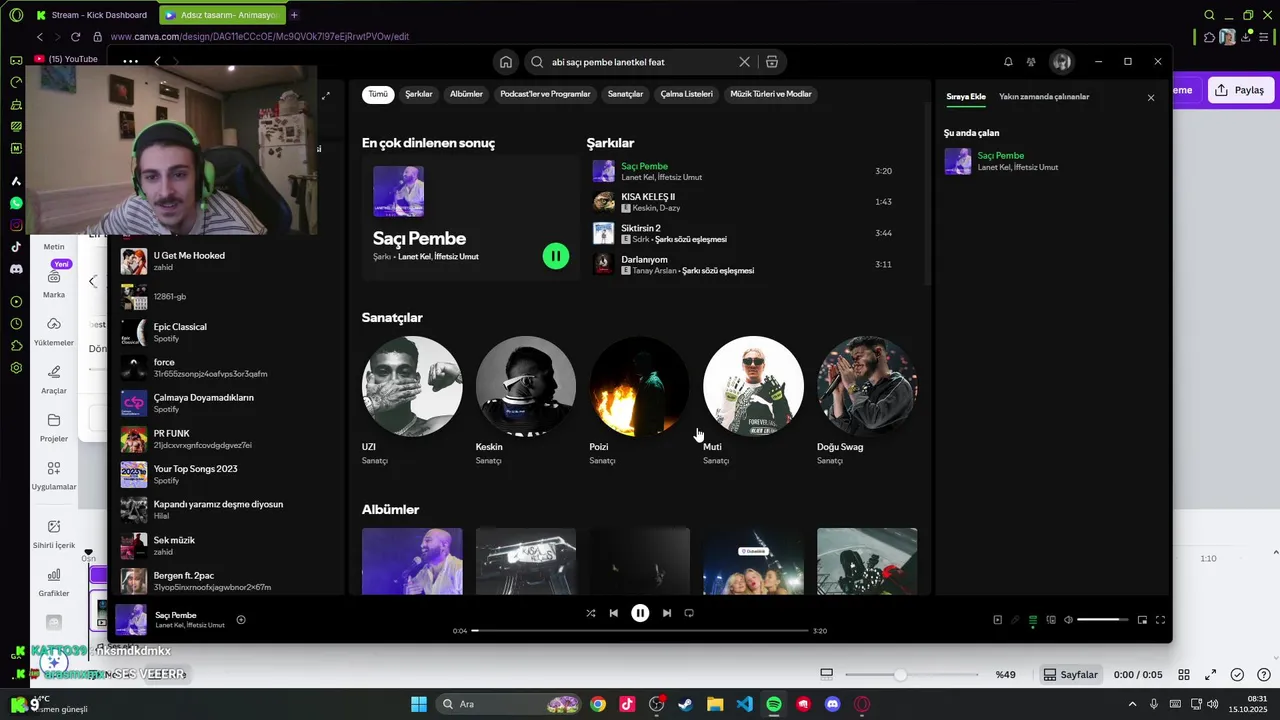Pause playback in the bottom player bar
This screenshot has height=720, width=1280.
(x=640, y=613)
